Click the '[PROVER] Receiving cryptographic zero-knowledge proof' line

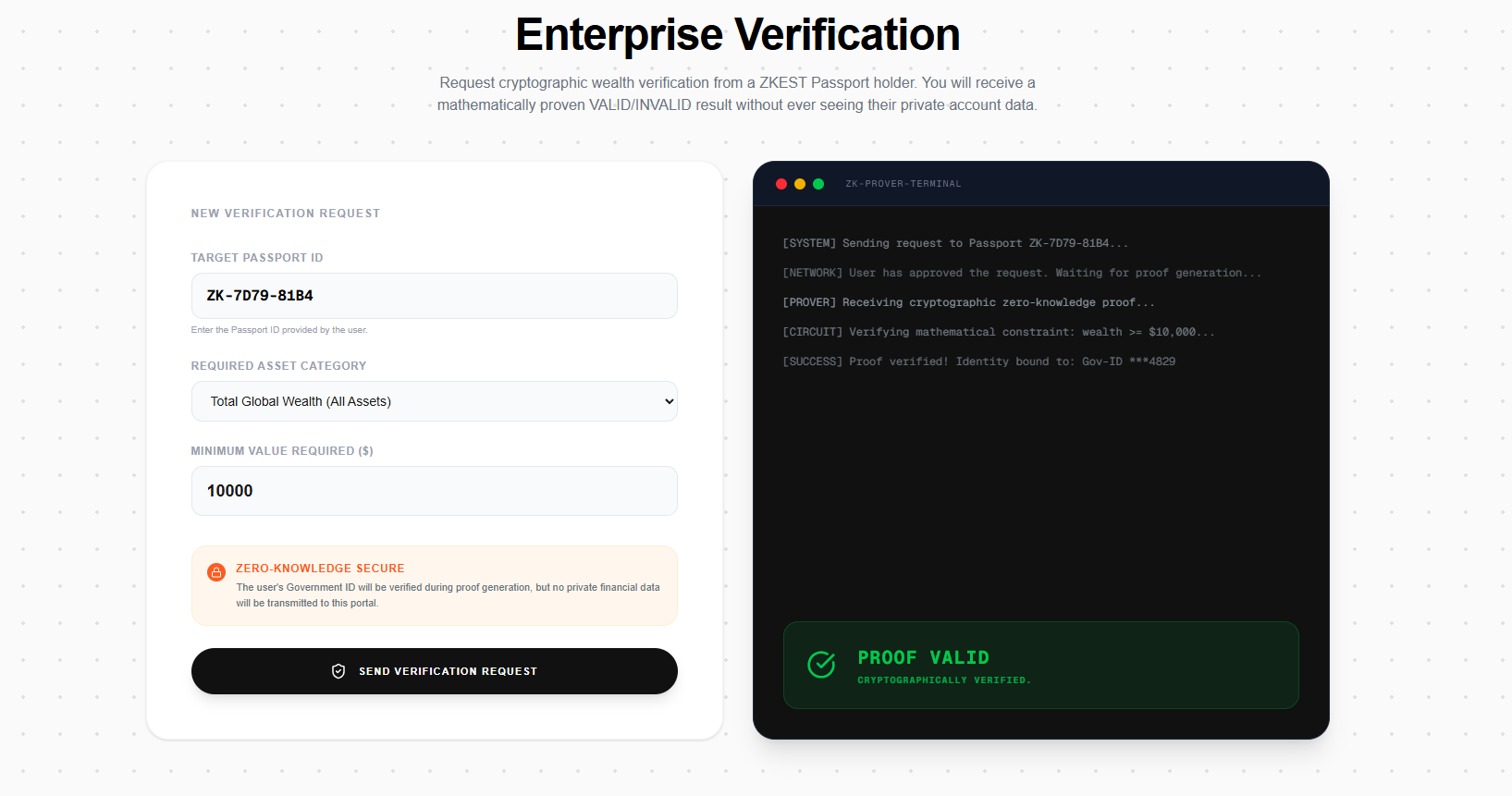point(968,302)
